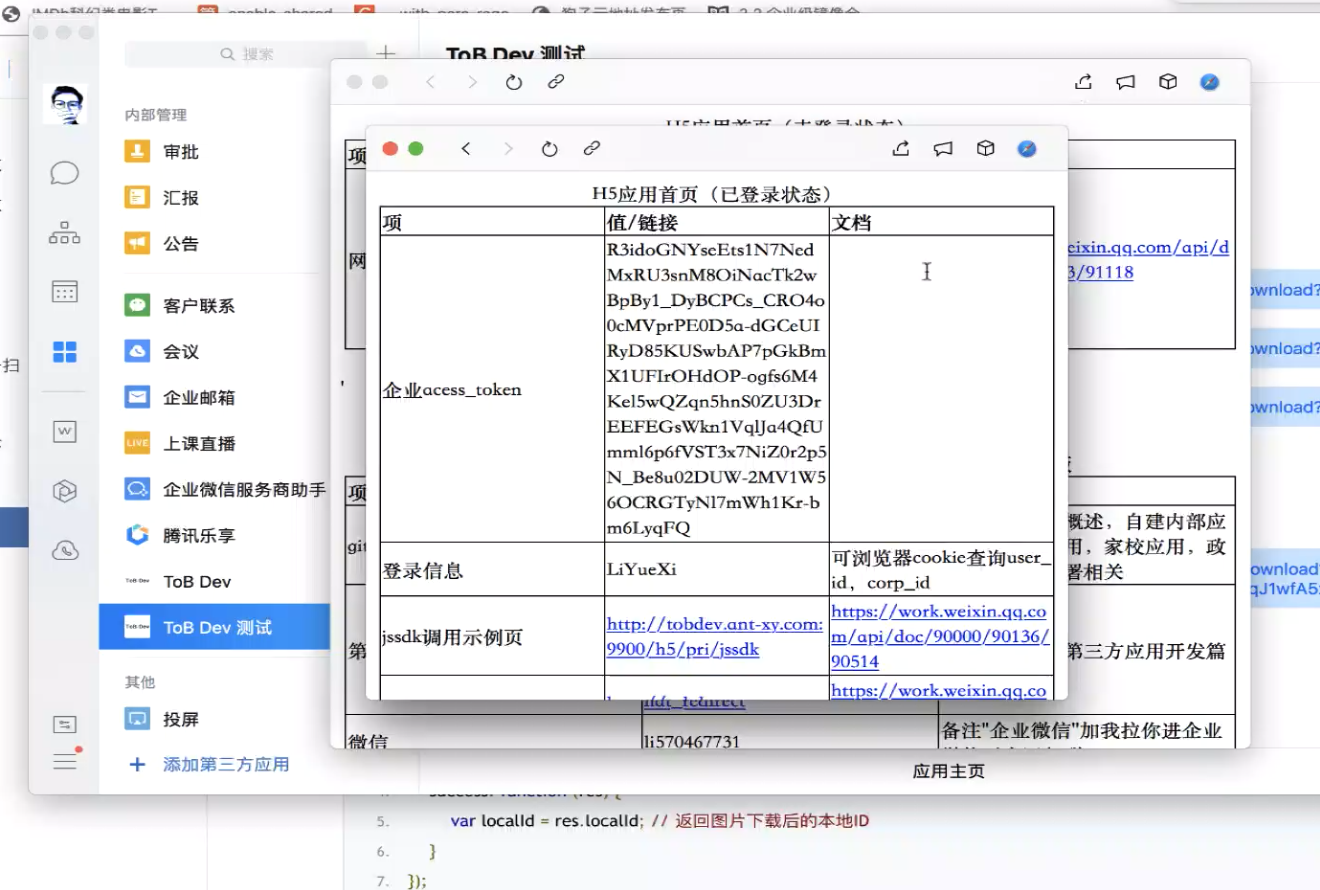Click the 内部管理 section header
This screenshot has width=1320, height=890.
[x=156, y=115]
